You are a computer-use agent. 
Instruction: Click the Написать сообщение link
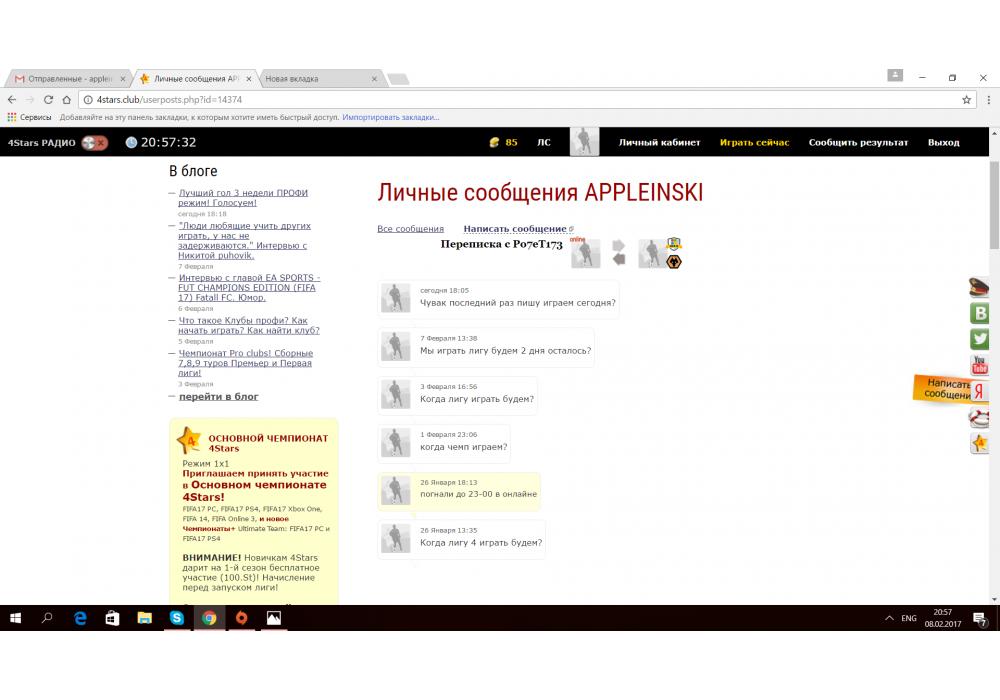point(514,229)
